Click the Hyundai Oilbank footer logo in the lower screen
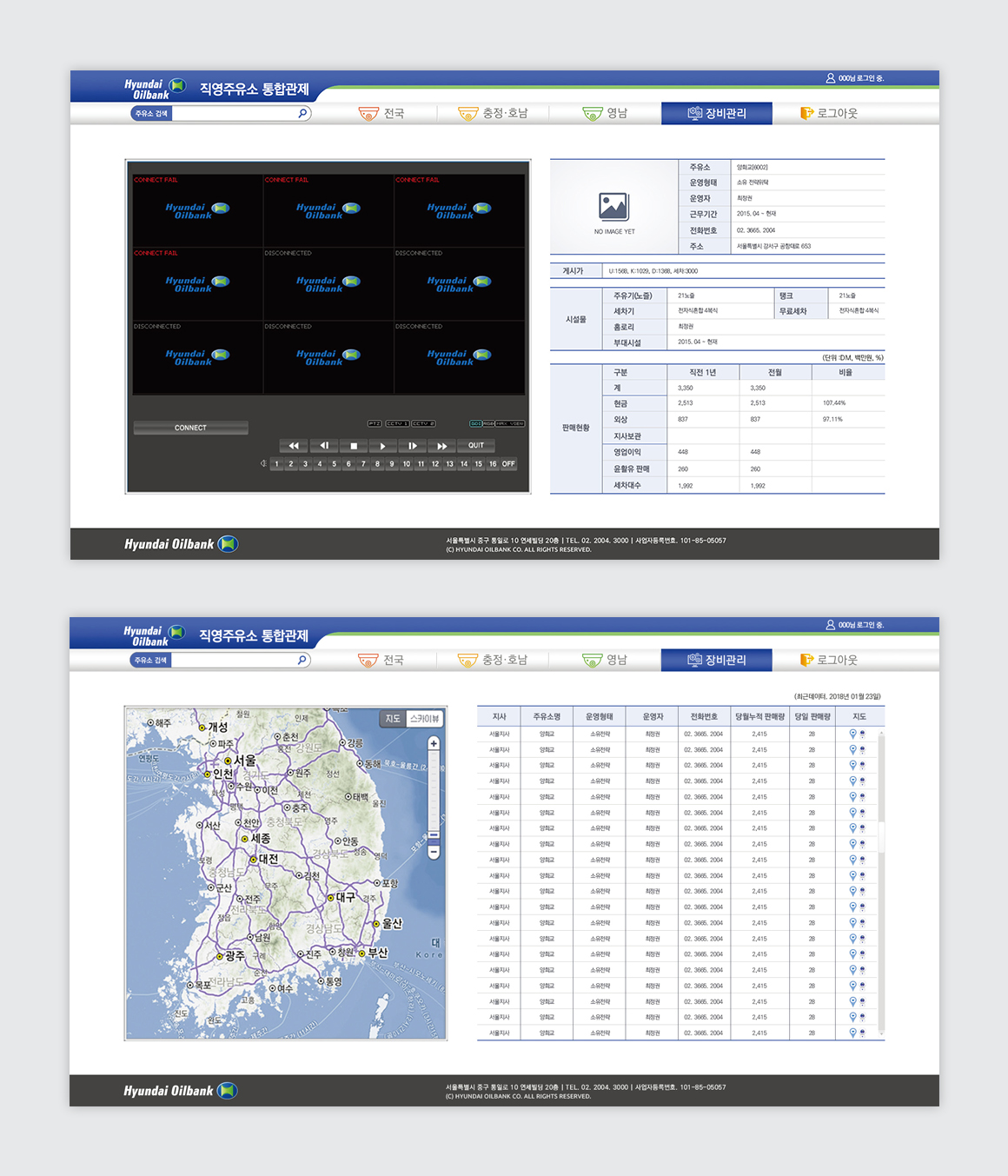The width and height of the screenshot is (1008, 1176). tap(181, 1091)
